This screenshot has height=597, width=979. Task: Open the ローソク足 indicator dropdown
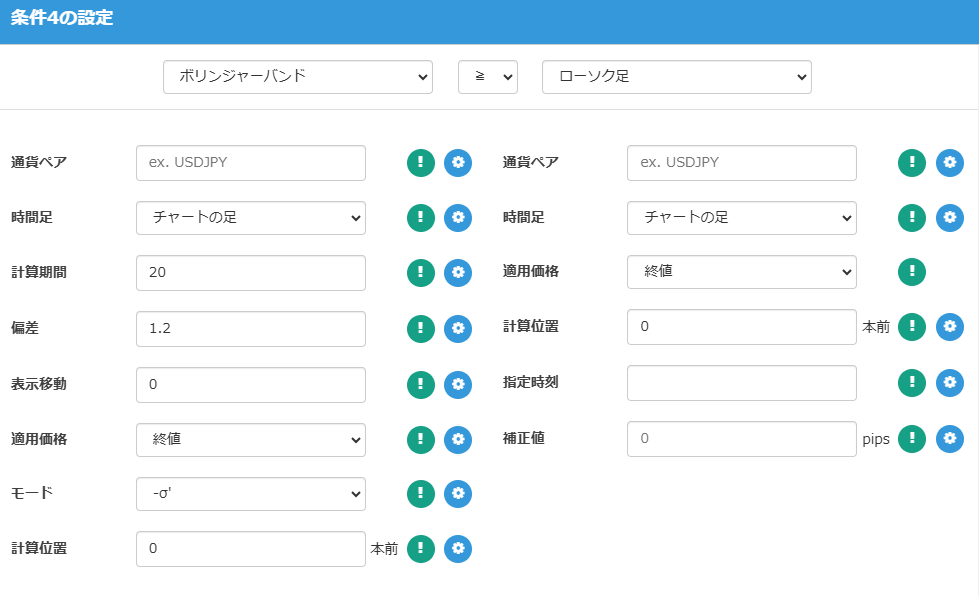(676, 77)
